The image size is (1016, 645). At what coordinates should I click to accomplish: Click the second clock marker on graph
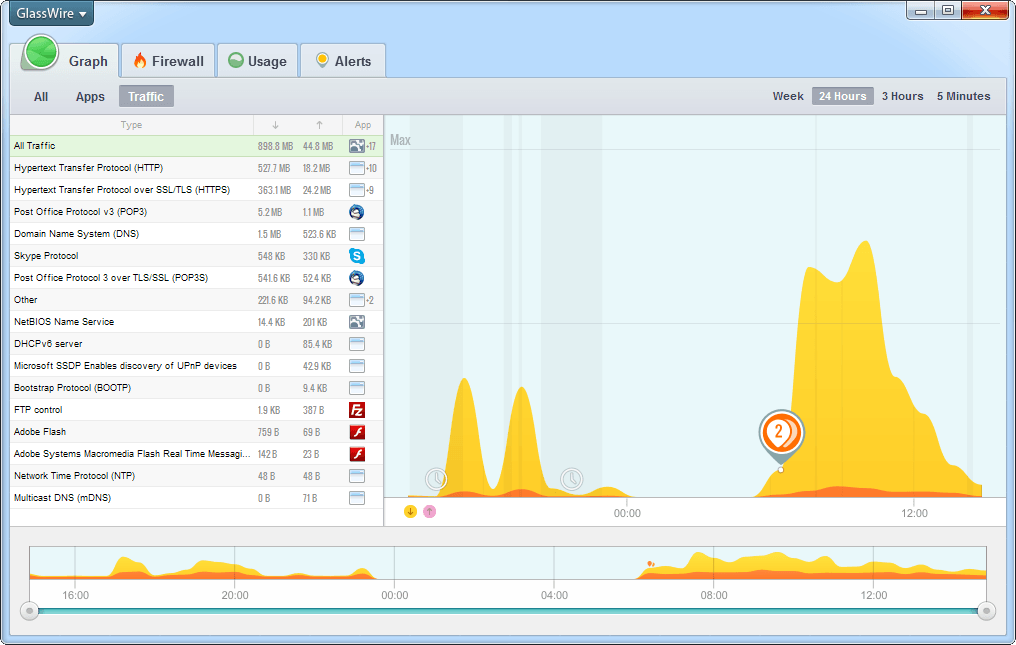click(572, 479)
